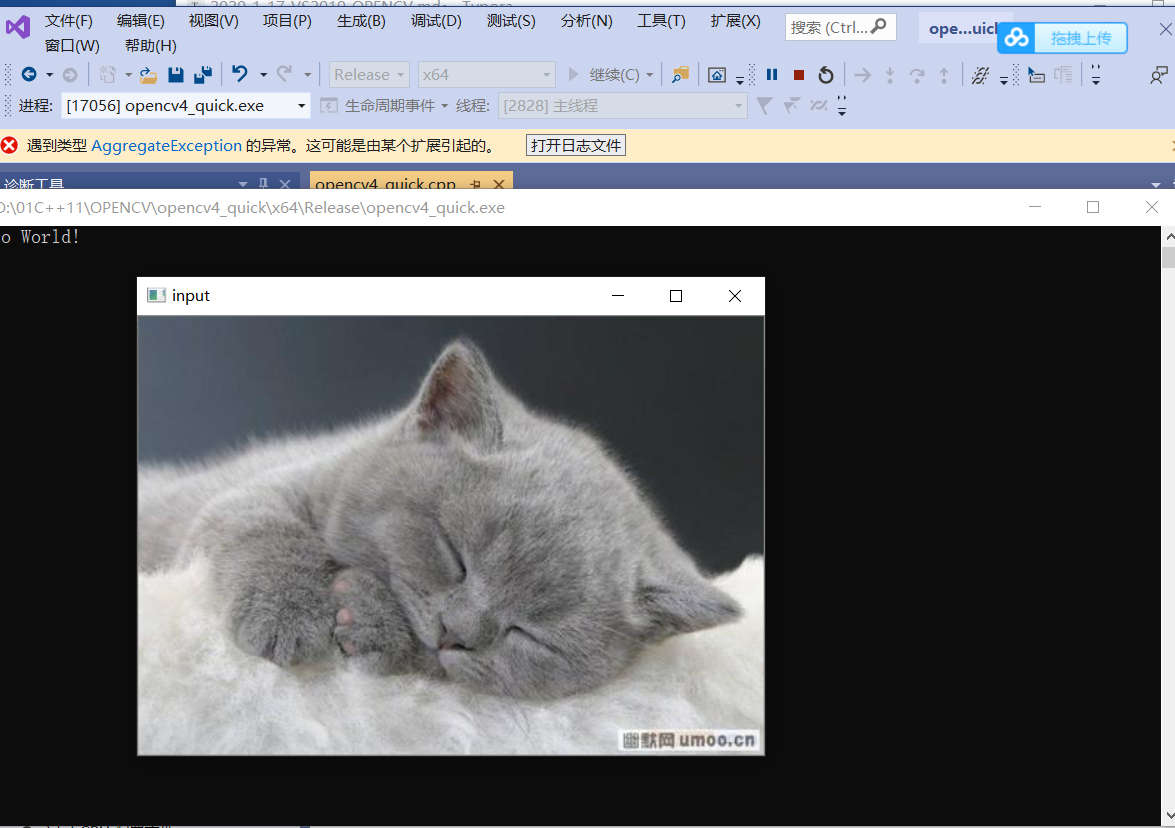Screen dimensions: 1175x828
Task: Open the 测试(S) menu
Action: point(511,20)
